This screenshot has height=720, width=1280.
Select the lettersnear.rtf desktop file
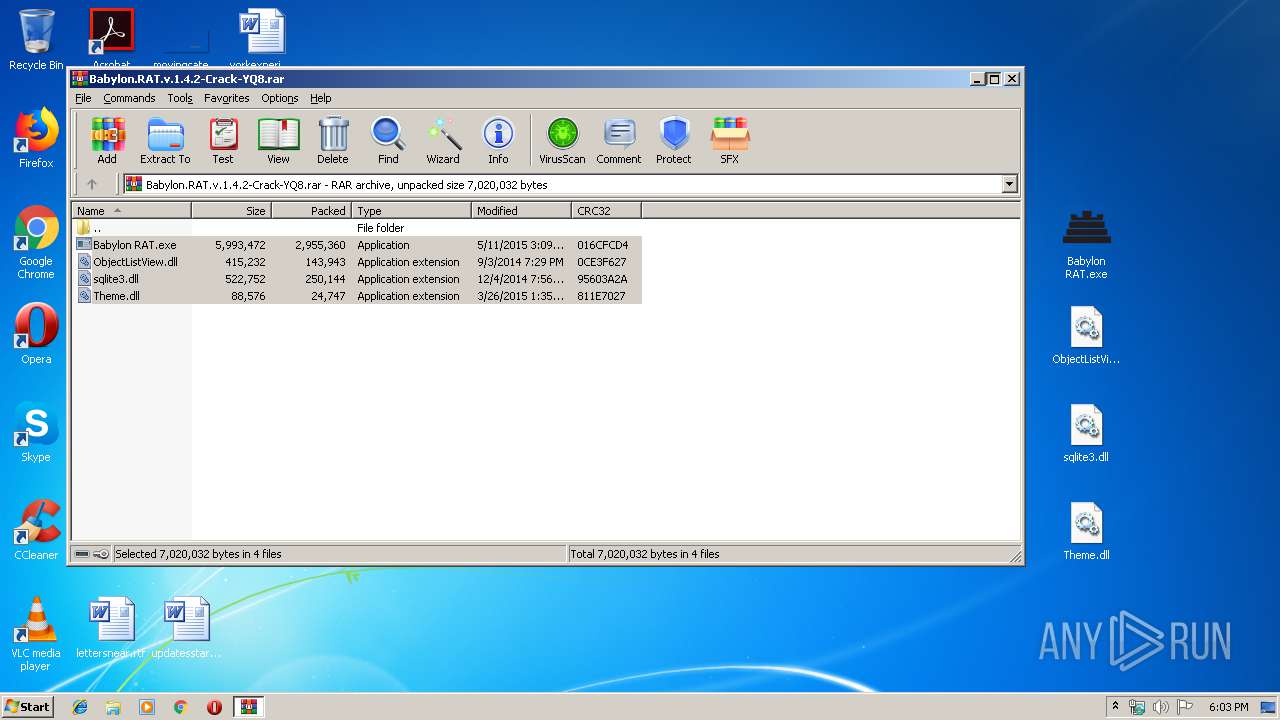tap(111, 628)
